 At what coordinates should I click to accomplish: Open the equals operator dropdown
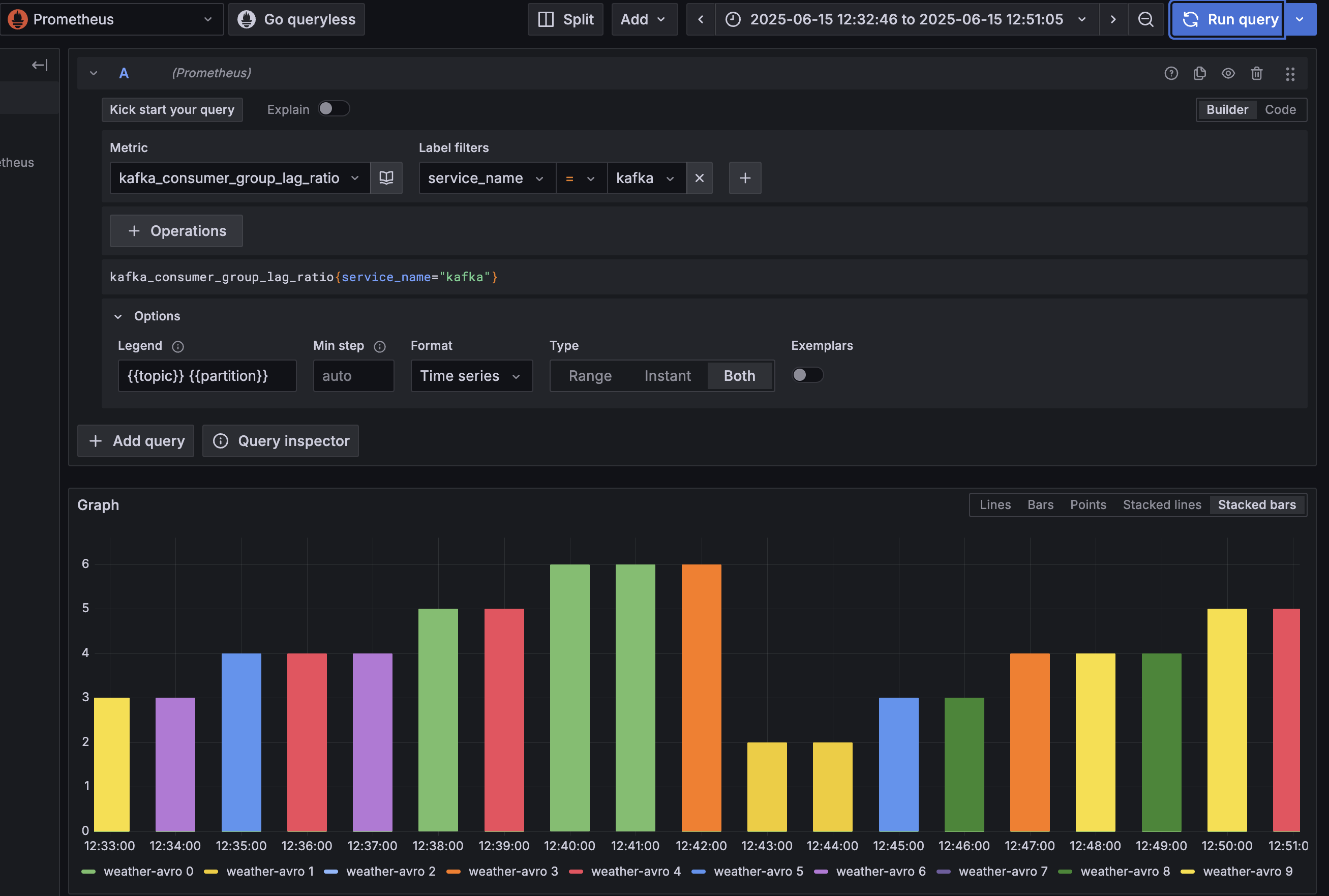pos(581,177)
